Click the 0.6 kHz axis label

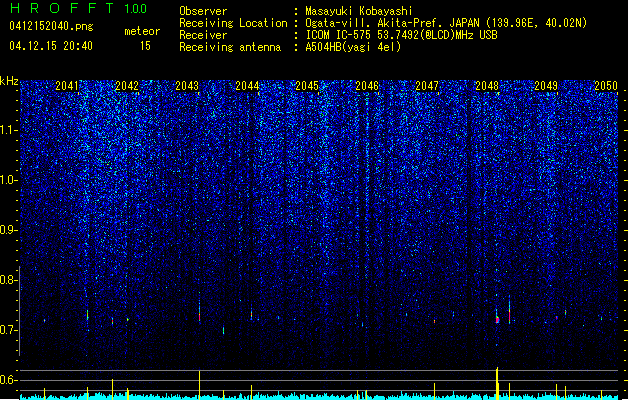[9, 380]
